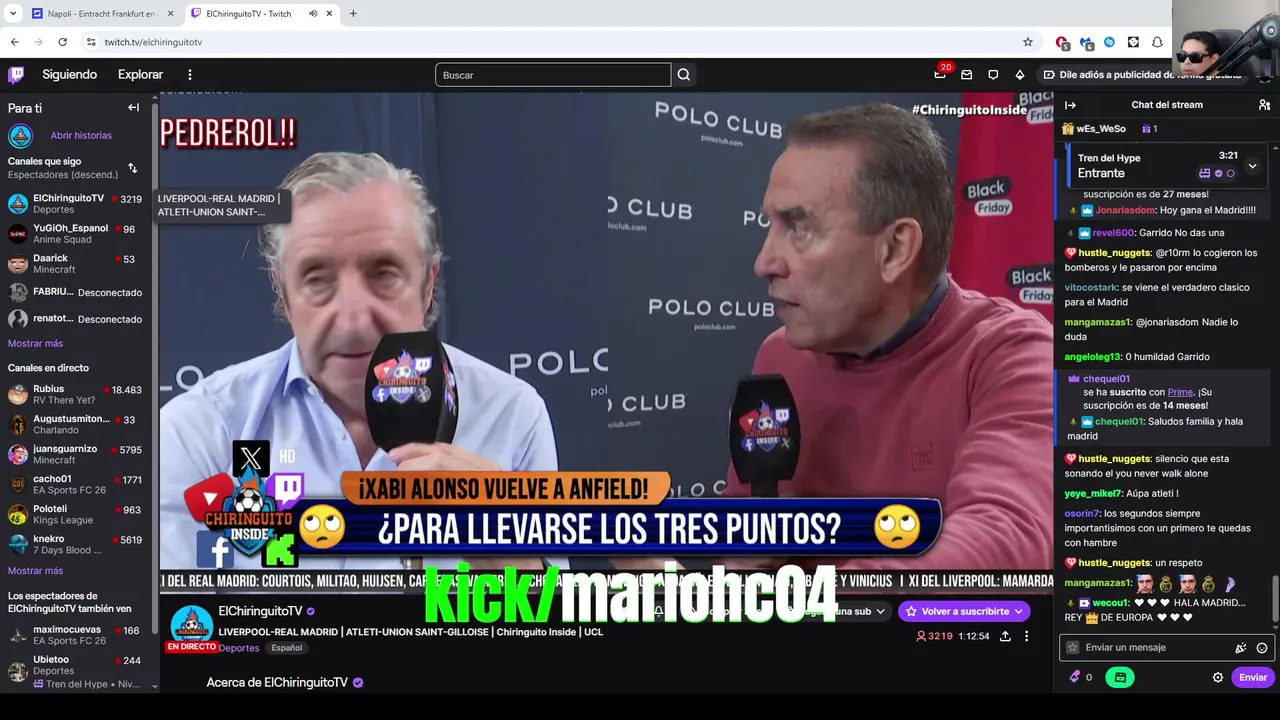
Task: Mute the ElChiringuitoTV tab audio icon
Action: (313, 14)
